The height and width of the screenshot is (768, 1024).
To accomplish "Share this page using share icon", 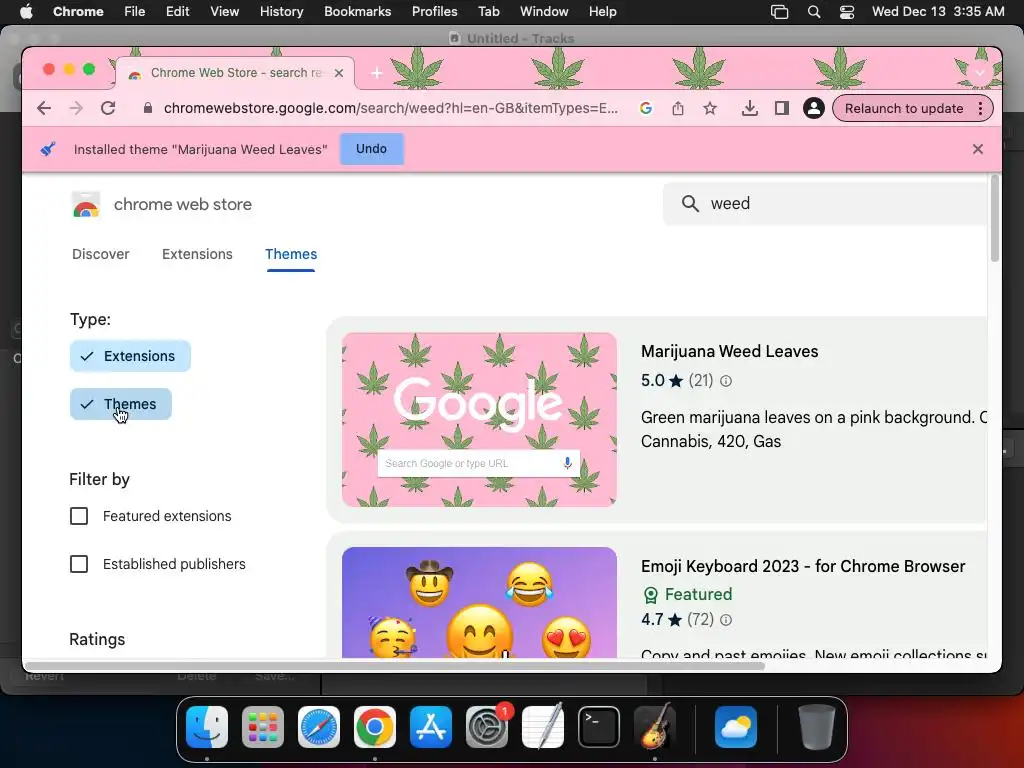I will 678,108.
